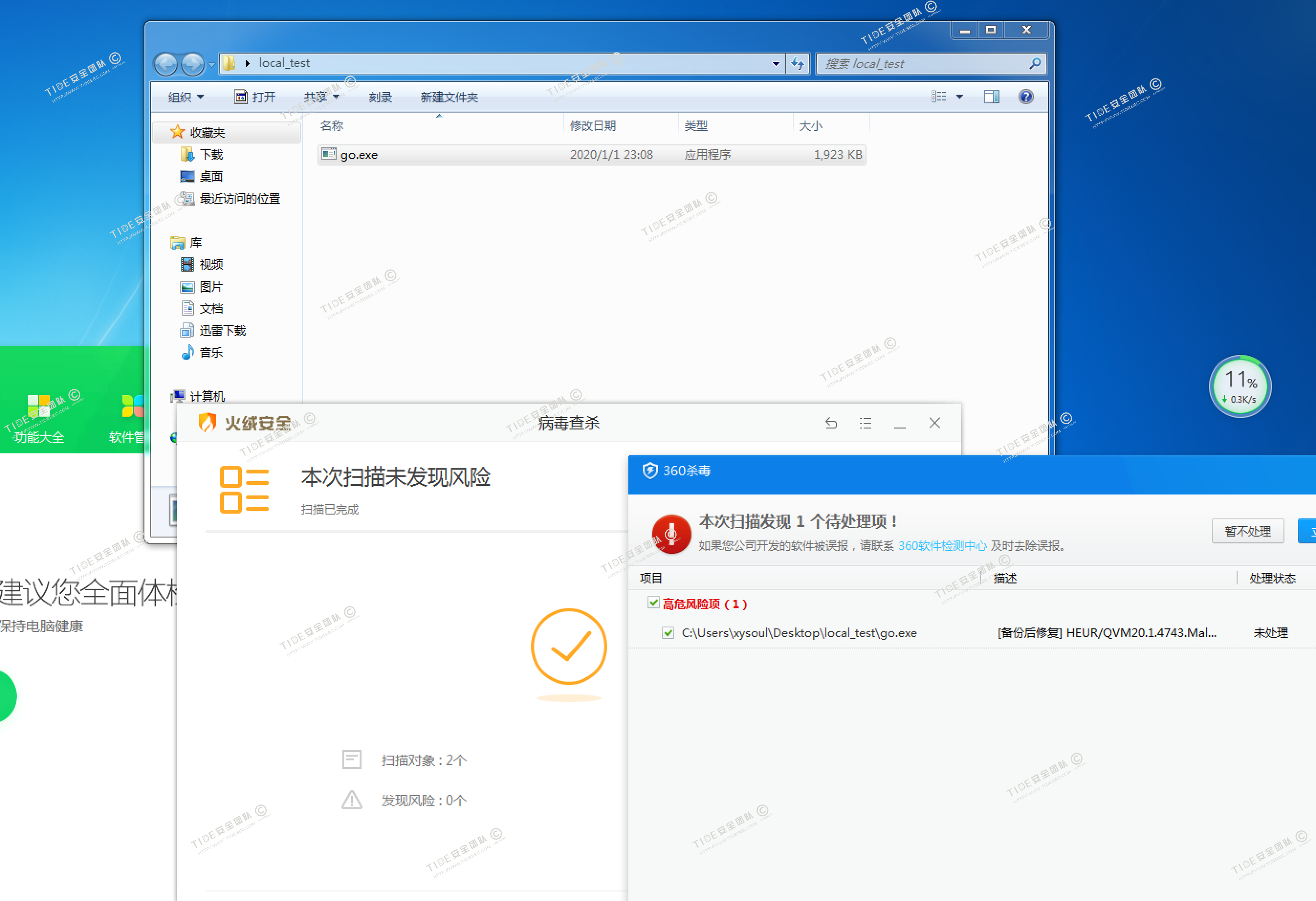Select the go.exe file
Screen dimensions: 1316x901
pos(359,154)
